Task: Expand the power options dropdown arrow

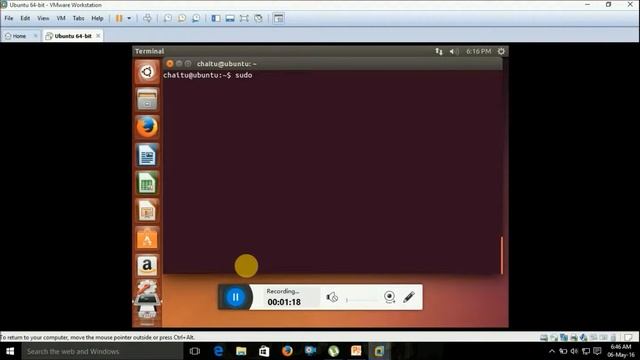Action: click(x=129, y=18)
